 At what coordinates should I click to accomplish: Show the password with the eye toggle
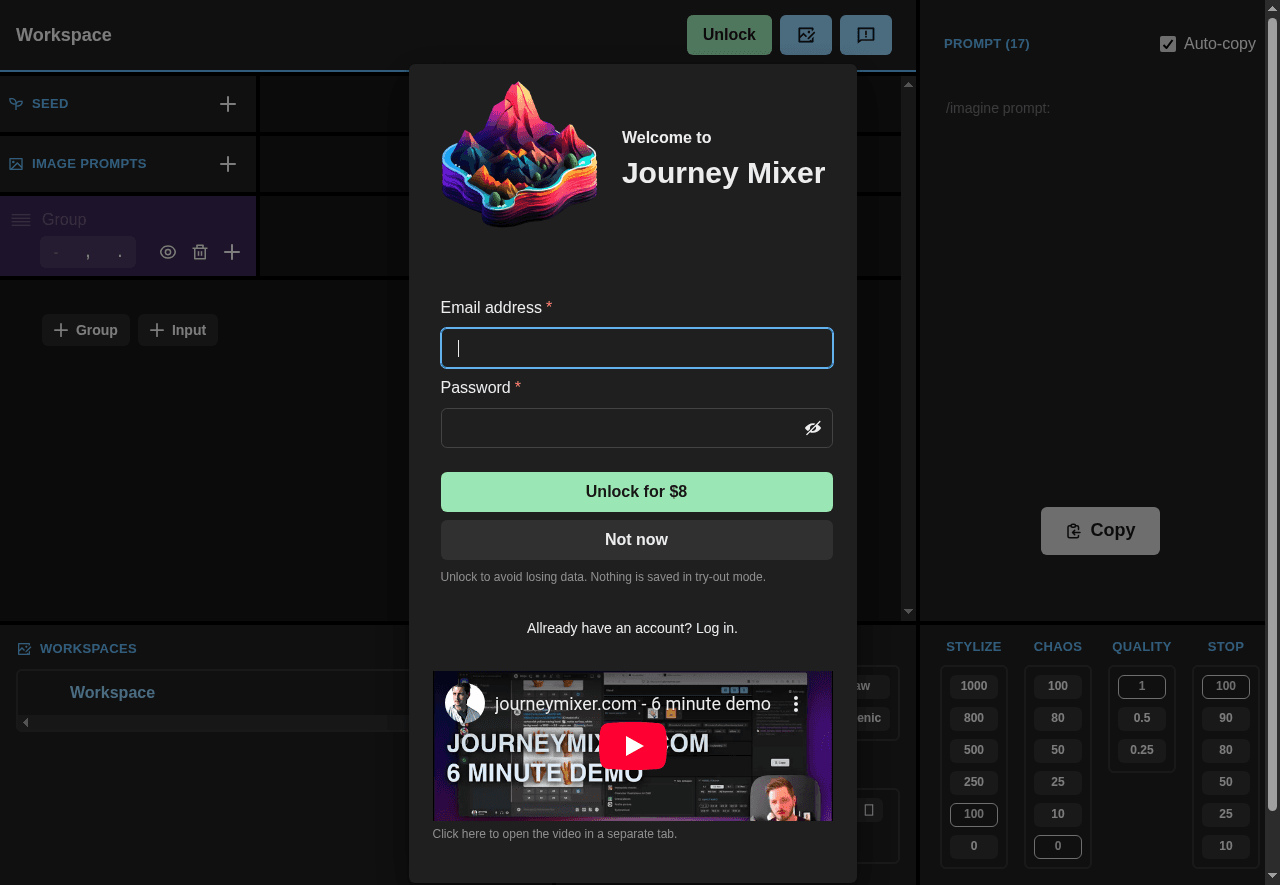pos(813,427)
